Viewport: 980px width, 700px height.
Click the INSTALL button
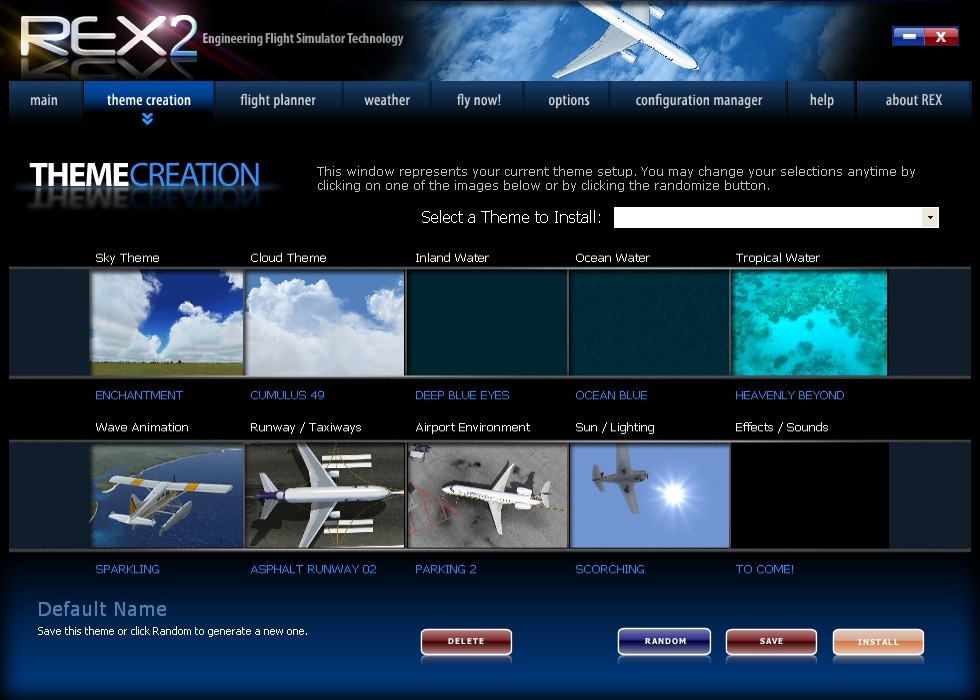(878, 642)
